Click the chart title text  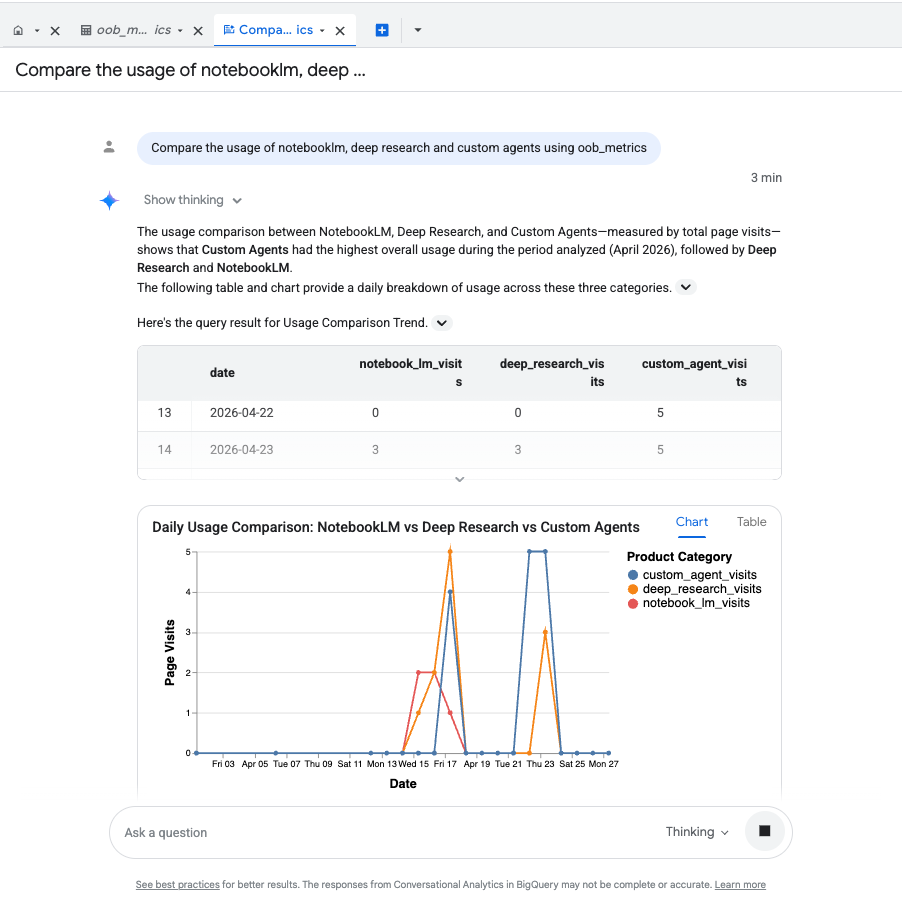[395, 527]
